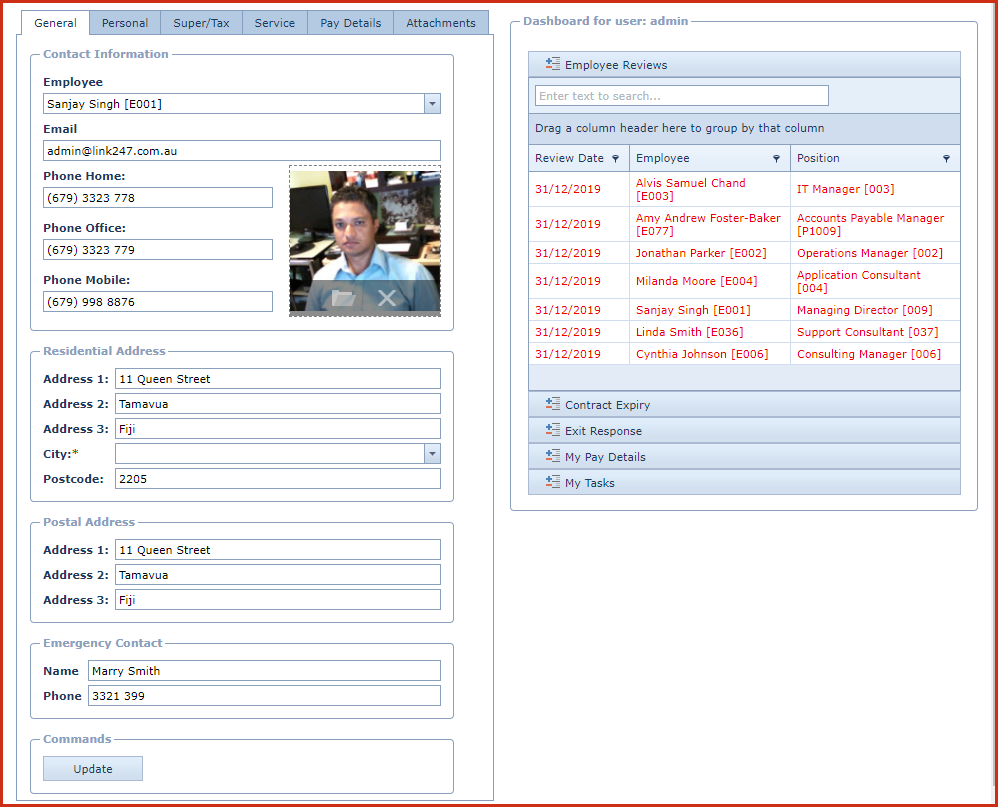Click Application Consultant [004] position cell
This screenshot has height=807, width=998.
coord(875,281)
